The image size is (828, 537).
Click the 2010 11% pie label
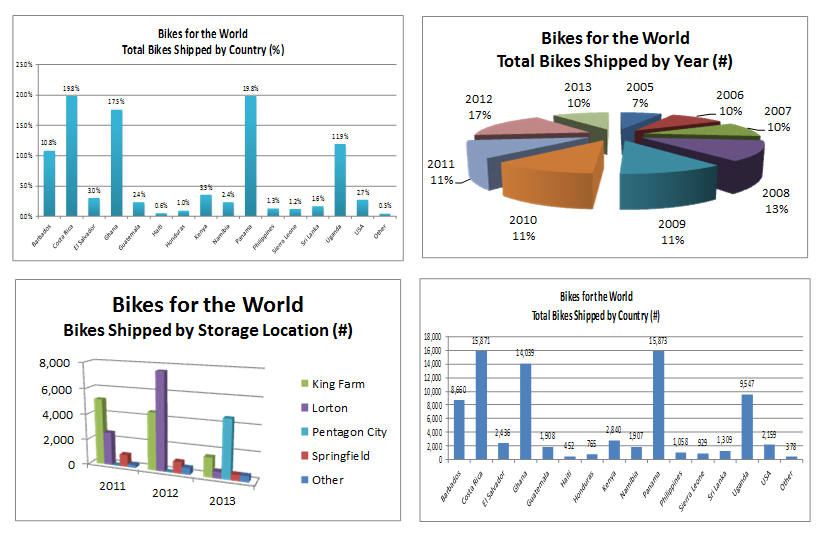tap(523, 228)
